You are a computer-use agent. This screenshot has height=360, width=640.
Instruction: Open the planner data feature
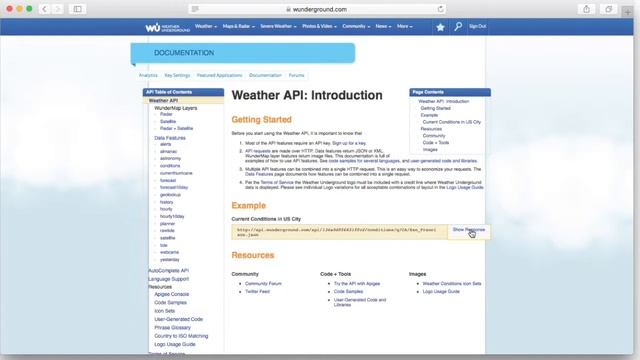(x=167, y=224)
